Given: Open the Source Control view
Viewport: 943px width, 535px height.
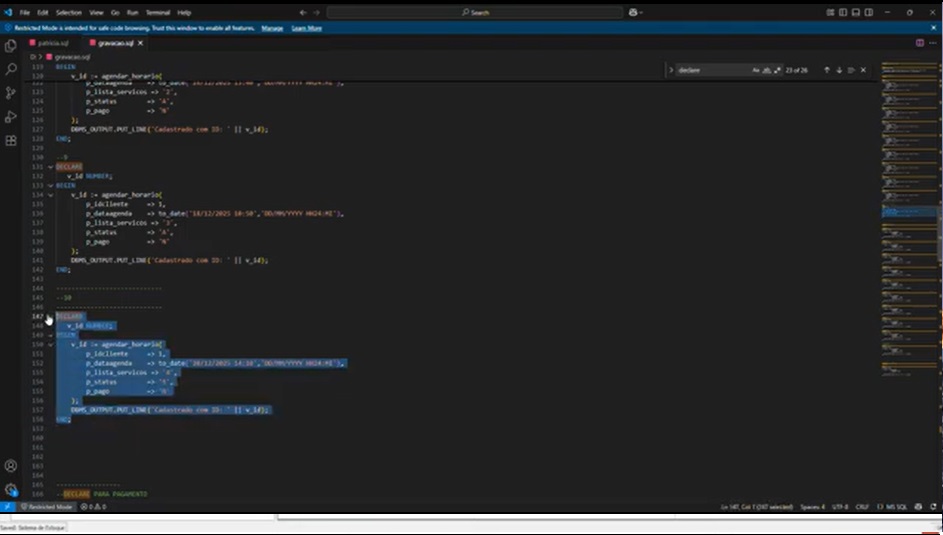Looking at the screenshot, I should (11, 93).
